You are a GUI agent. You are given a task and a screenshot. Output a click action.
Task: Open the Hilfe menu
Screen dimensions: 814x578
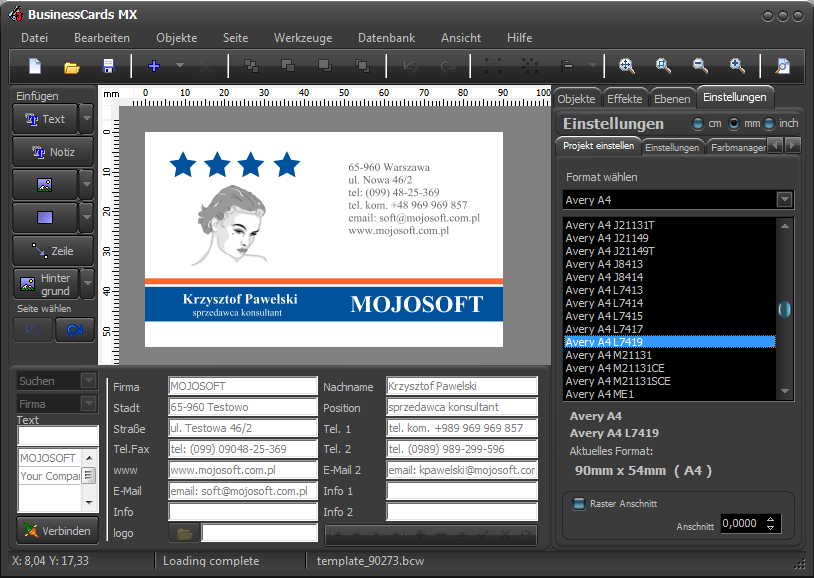click(519, 38)
